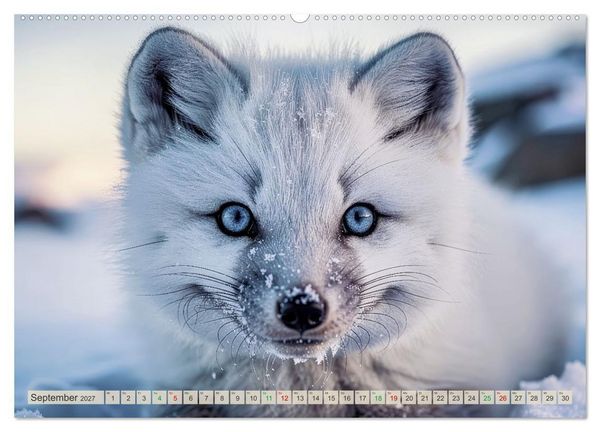Select day 23 in the calendar strip
Image resolution: width=600 pixels, height=432 pixels.
(456, 398)
